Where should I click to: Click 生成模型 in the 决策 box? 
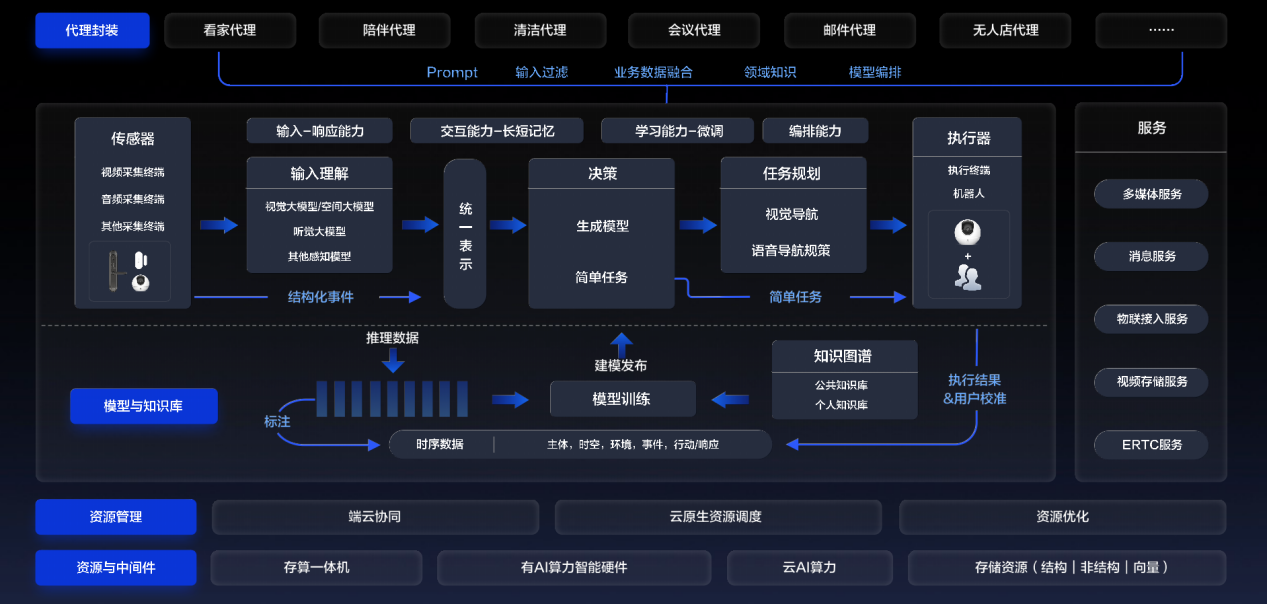point(602,226)
